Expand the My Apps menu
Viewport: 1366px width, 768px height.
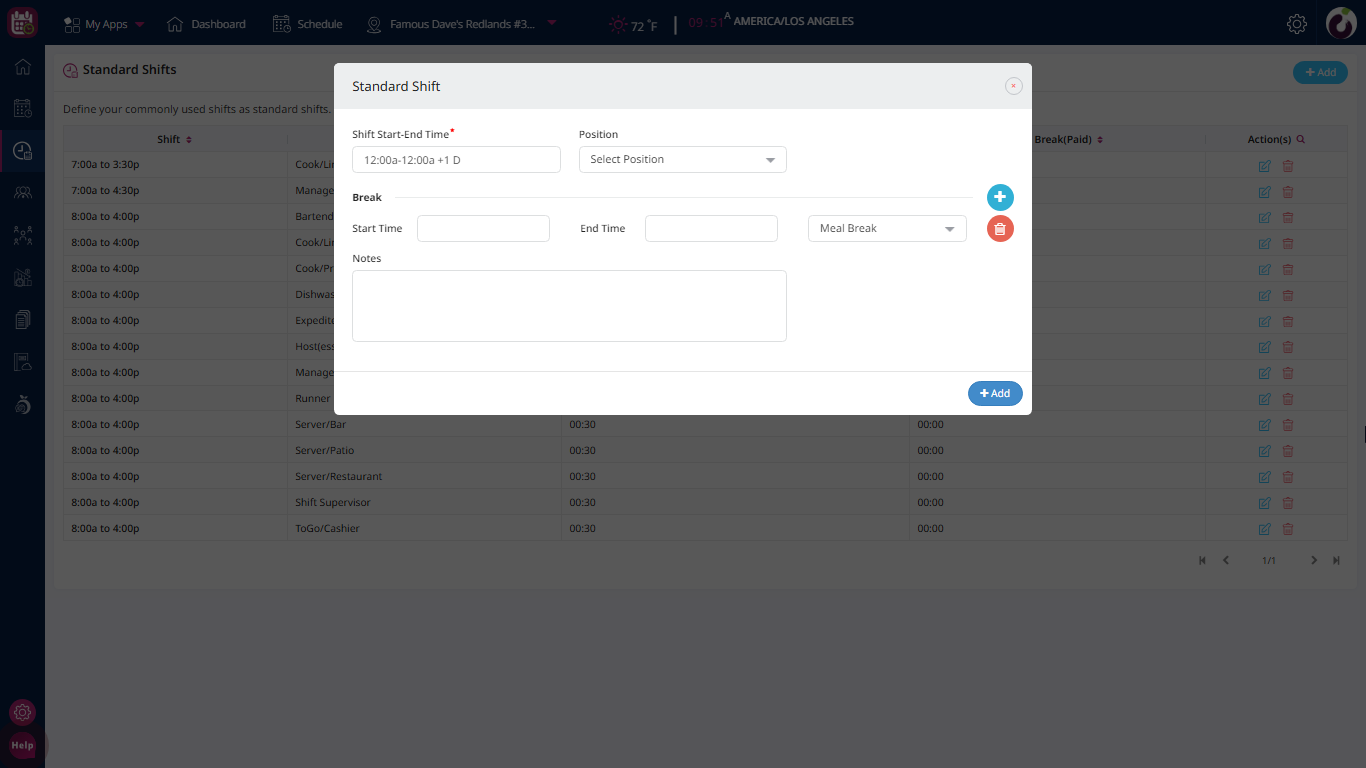[105, 24]
